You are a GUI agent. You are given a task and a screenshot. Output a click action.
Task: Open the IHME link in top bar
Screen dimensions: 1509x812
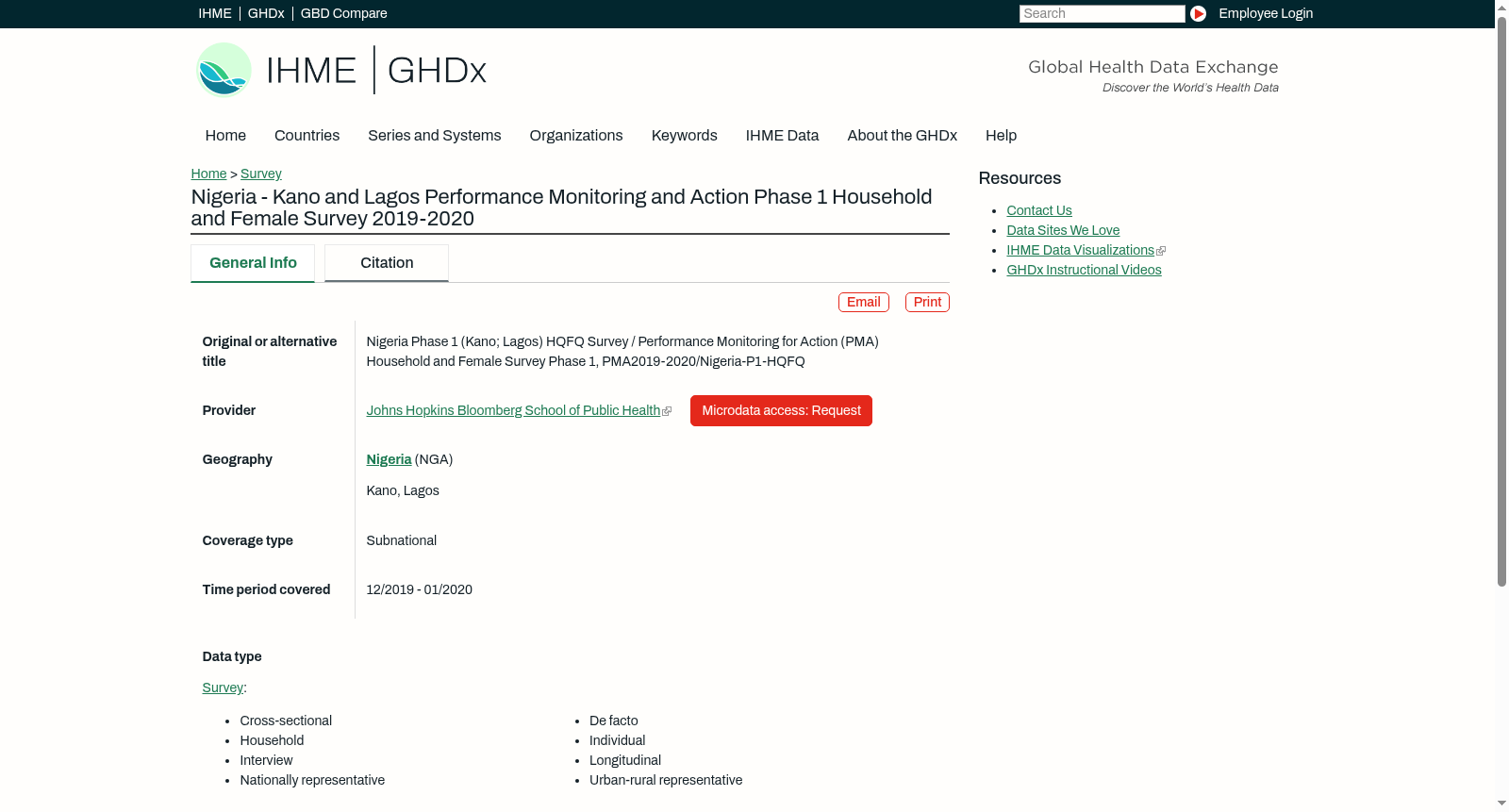pyautogui.click(x=215, y=13)
